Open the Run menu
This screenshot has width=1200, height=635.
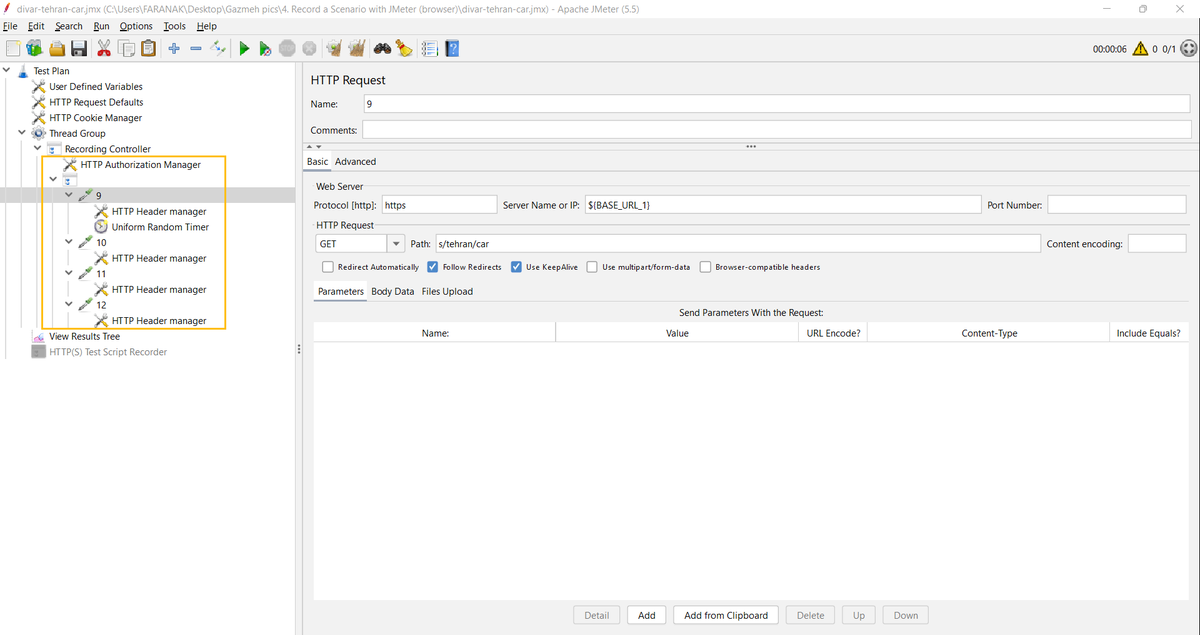pos(102,26)
